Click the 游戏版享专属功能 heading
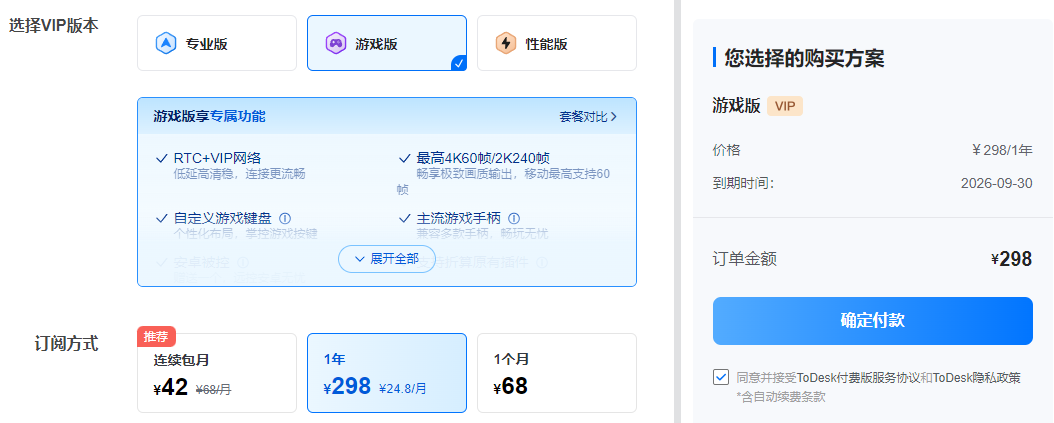The height and width of the screenshot is (423, 1054). click(x=209, y=117)
